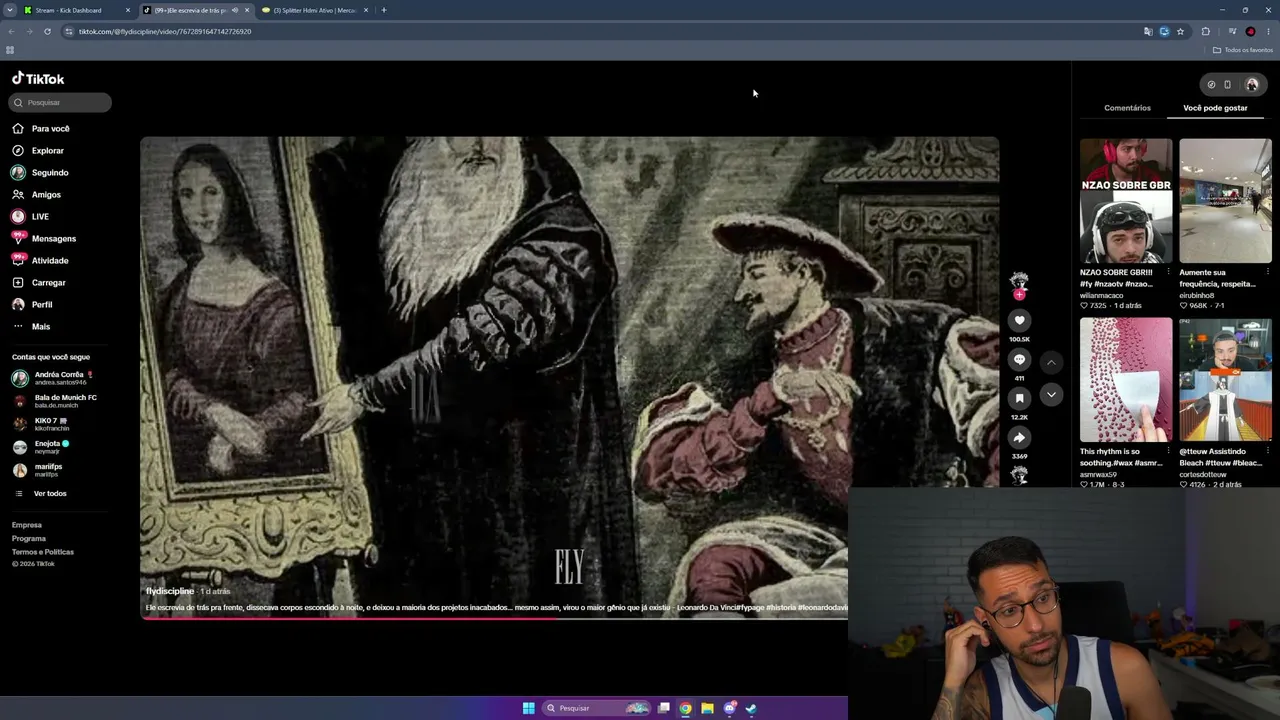
Task: Open the Atividade notifications
Action: 40,261
